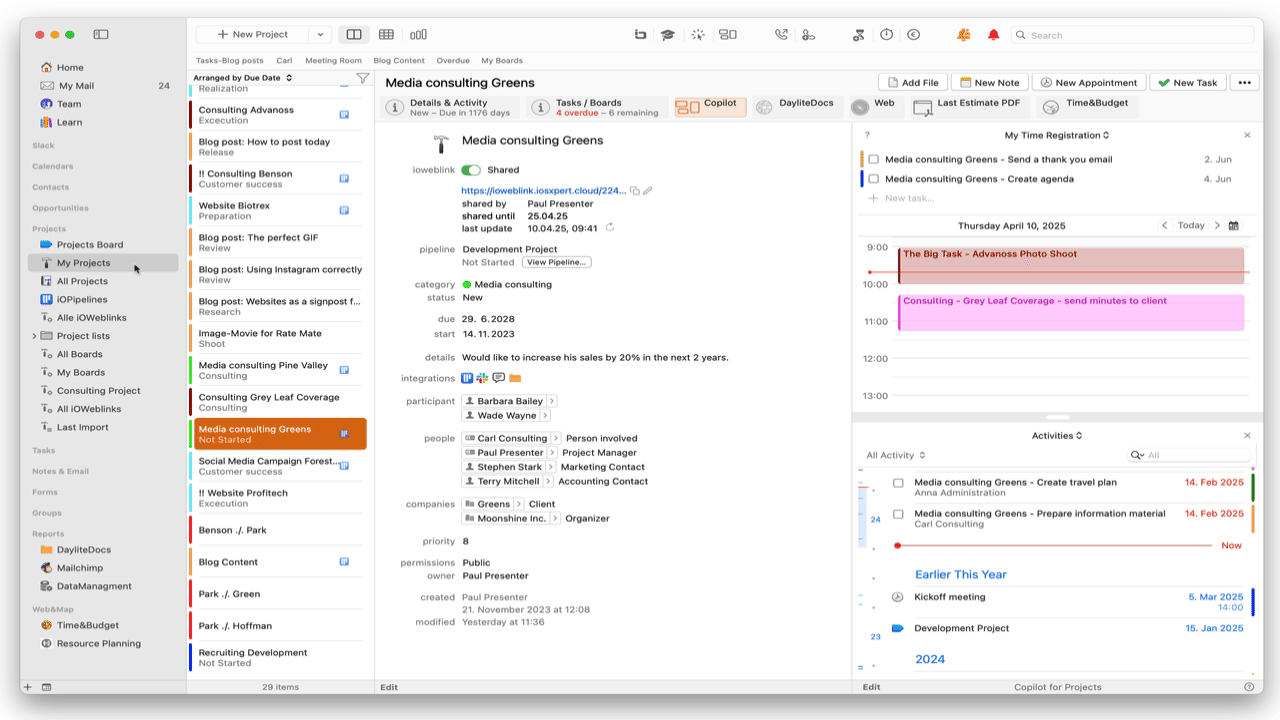This screenshot has height=720, width=1280.
Task: Click the euro currency toolbar icon
Action: pyautogui.click(x=913, y=34)
